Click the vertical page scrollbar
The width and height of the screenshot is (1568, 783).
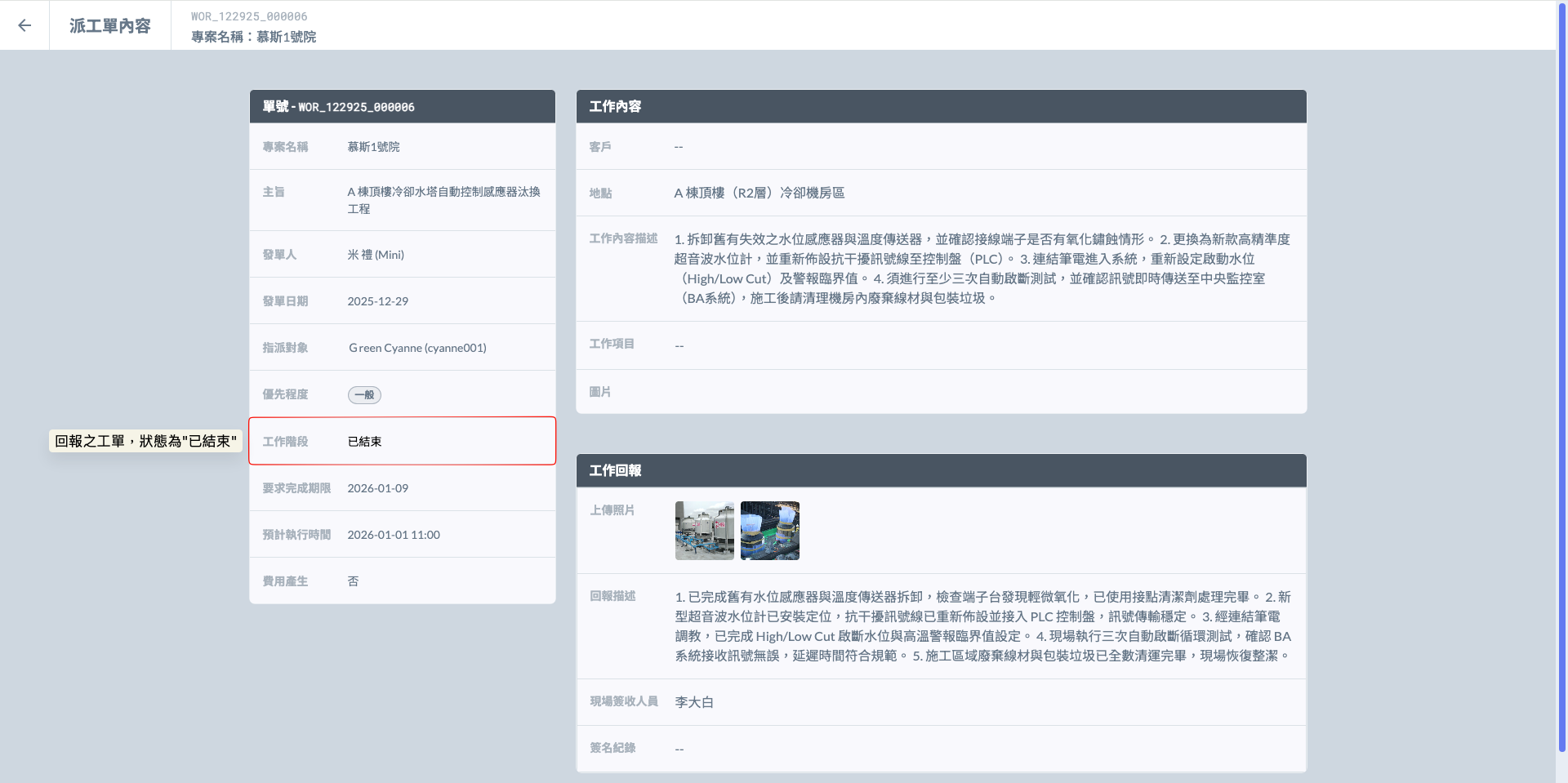coord(1561,376)
